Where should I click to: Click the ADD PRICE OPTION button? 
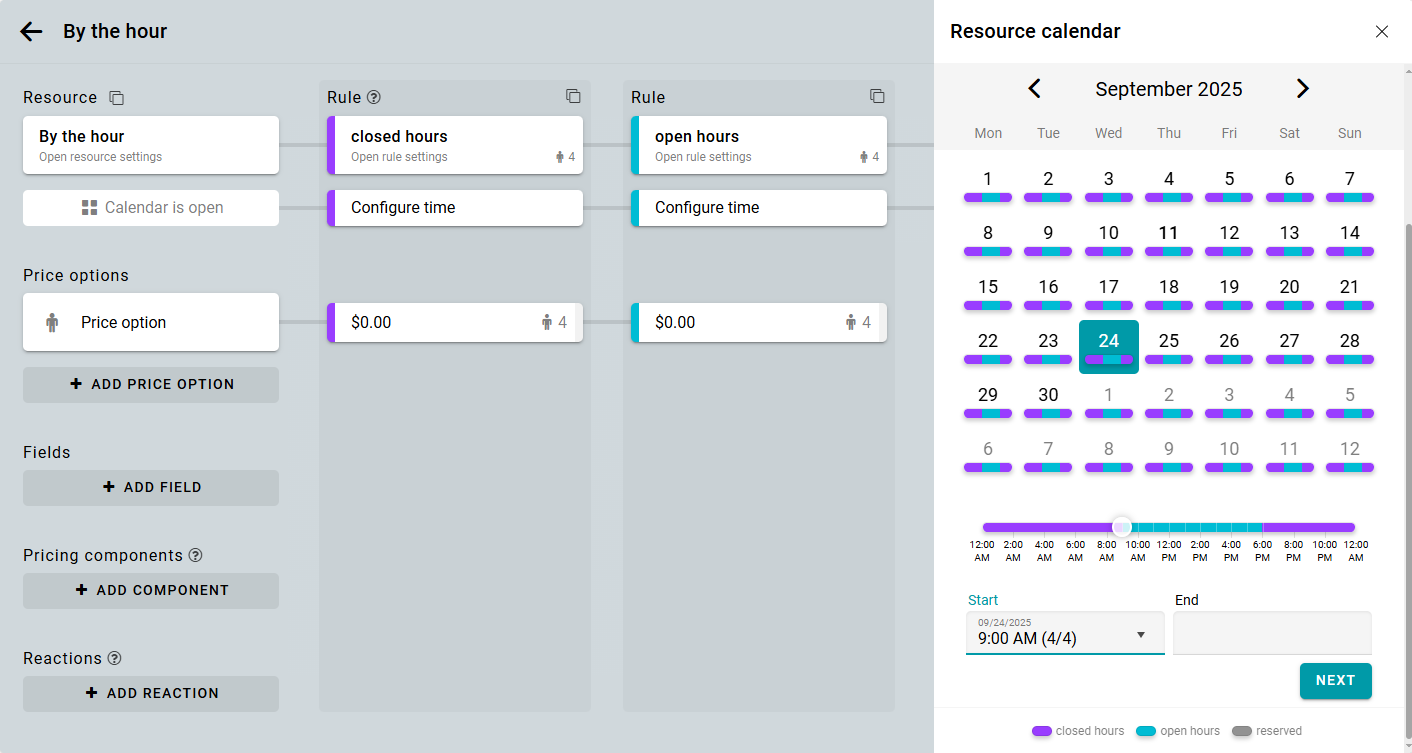pyautogui.click(x=151, y=385)
